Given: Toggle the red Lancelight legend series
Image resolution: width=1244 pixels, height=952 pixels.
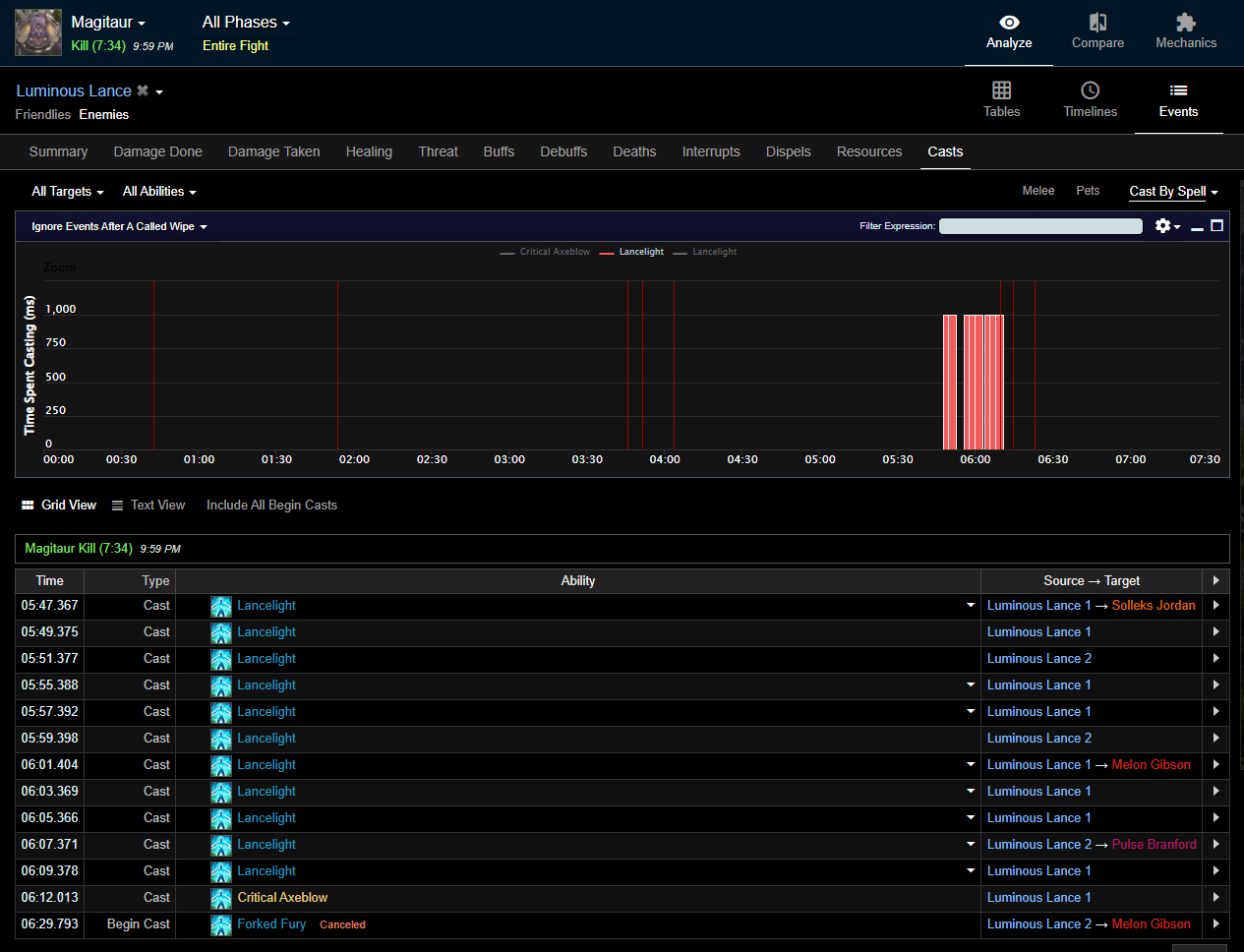Looking at the screenshot, I should coord(631,252).
